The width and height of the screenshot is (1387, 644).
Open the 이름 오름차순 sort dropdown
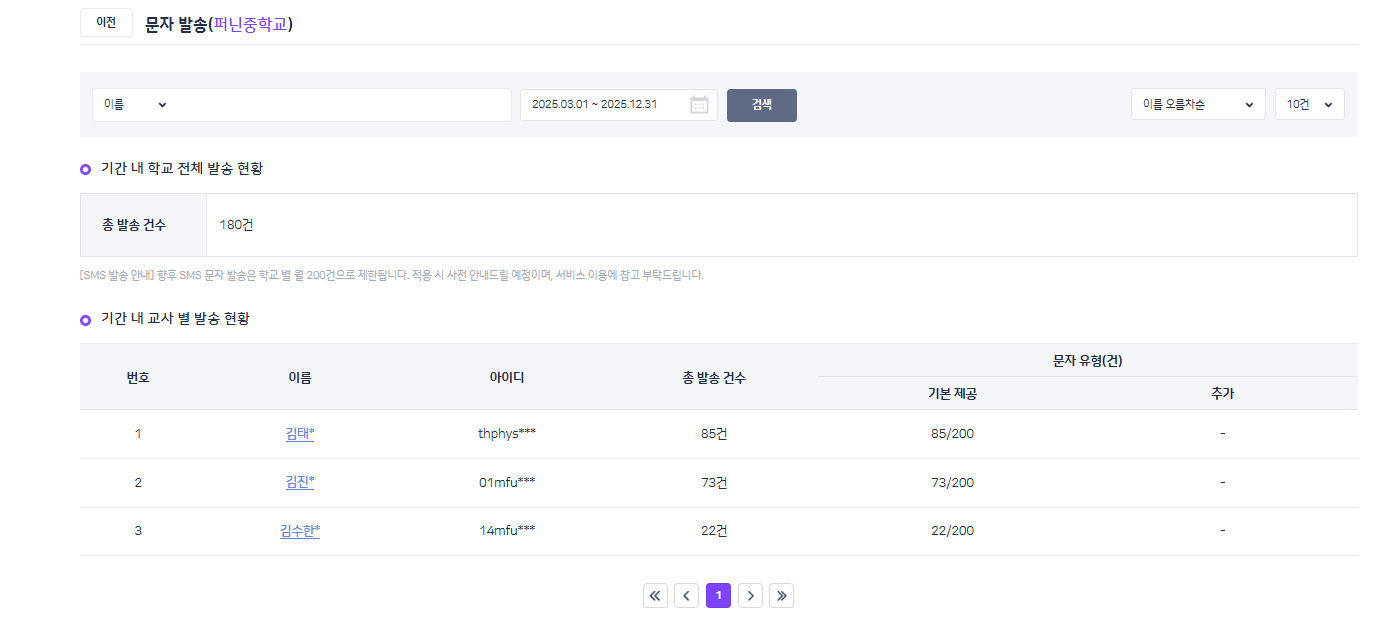click(x=1197, y=105)
